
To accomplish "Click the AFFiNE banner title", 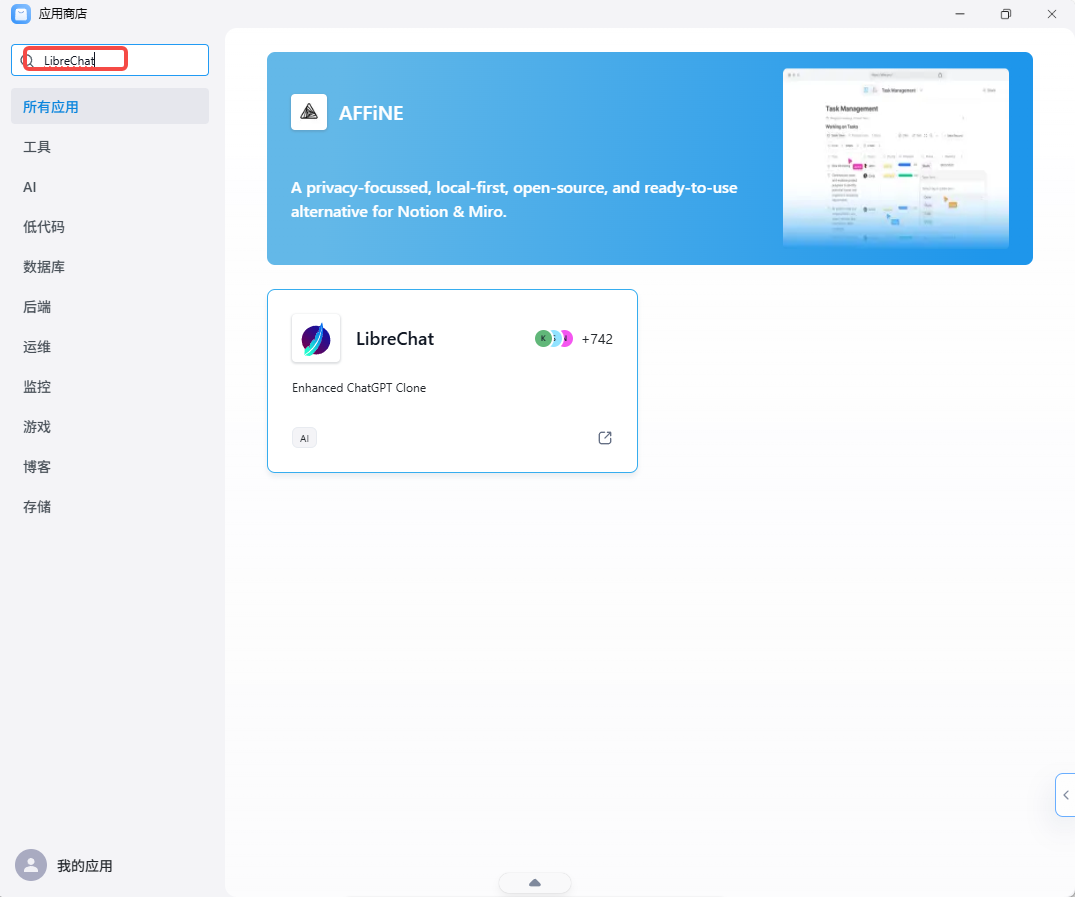I will coord(371,113).
